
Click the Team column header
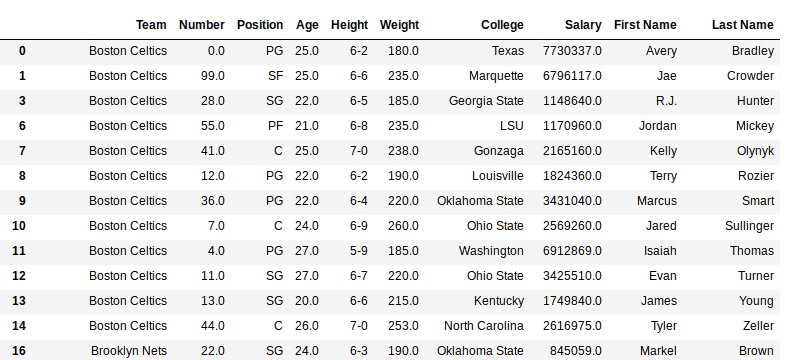coord(151,25)
